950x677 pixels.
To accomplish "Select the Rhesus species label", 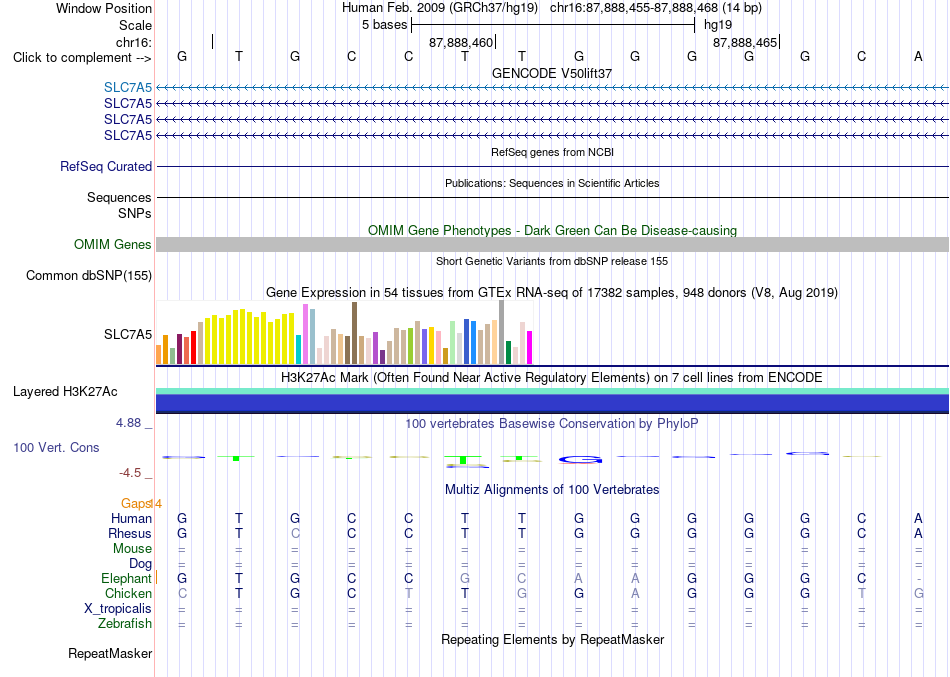I will [x=130, y=533].
